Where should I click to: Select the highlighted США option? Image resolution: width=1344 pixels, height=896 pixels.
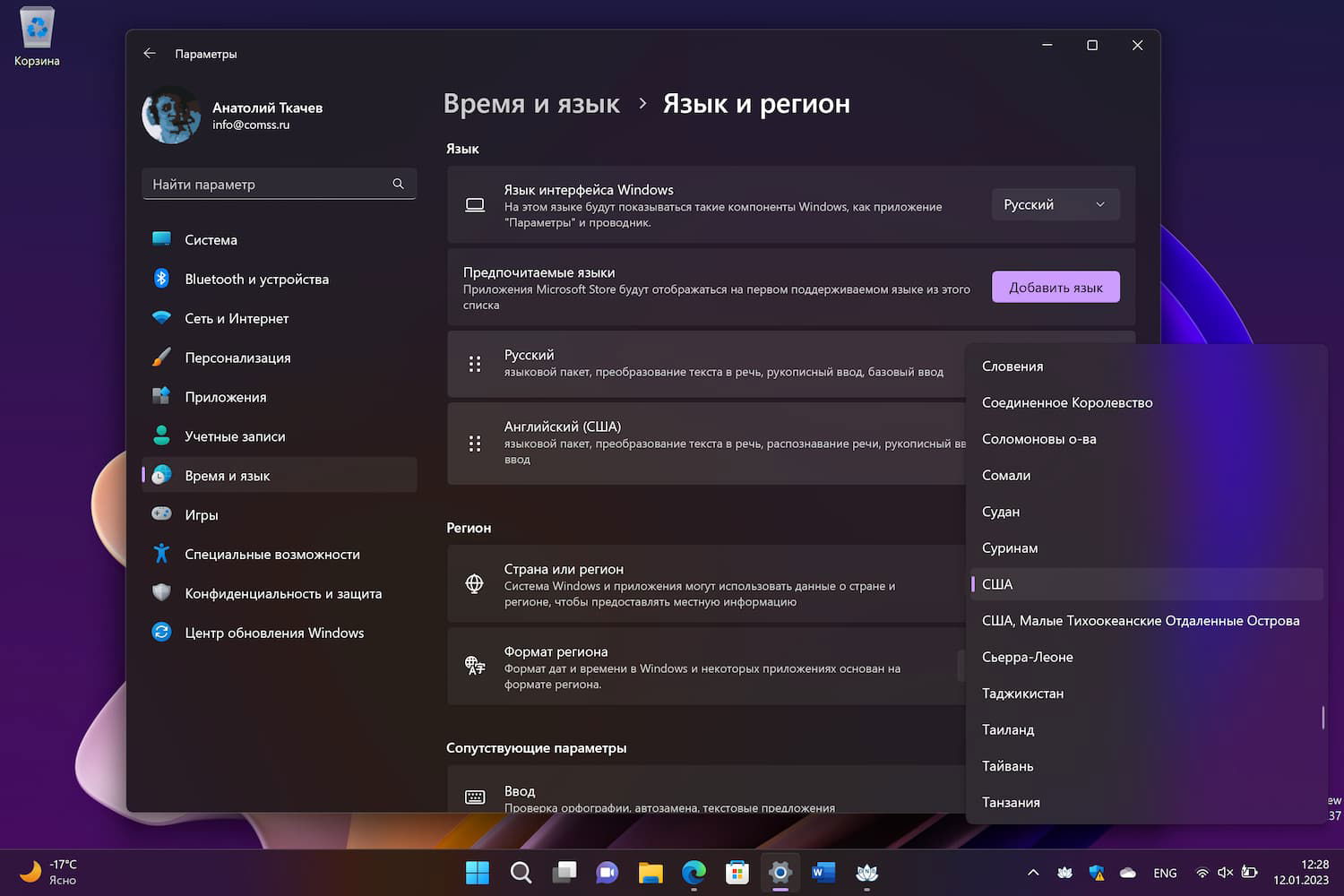click(1147, 584)
